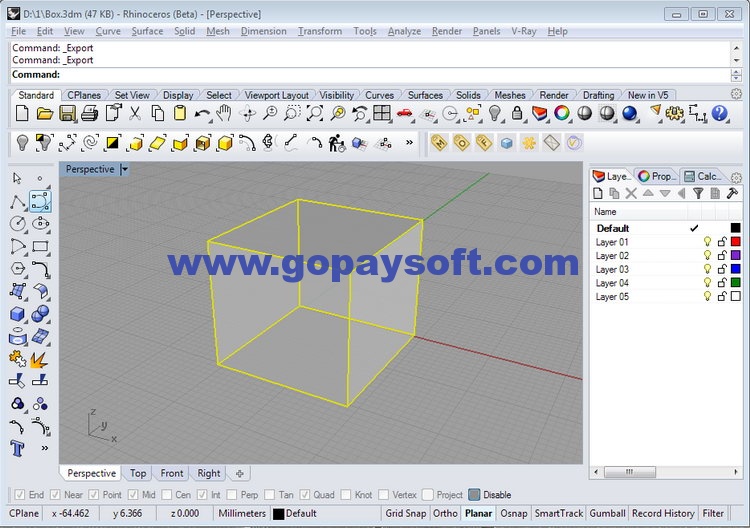Viewport: 750px width, 528px height.
Task: Enable the Perp osnap checkbox
Action: pos(232,495)
